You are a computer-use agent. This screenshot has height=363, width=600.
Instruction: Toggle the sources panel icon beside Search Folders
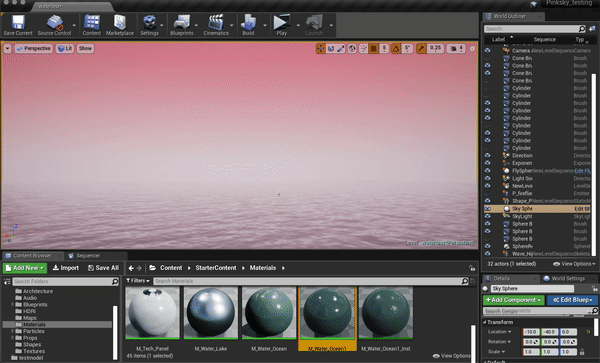7,282
